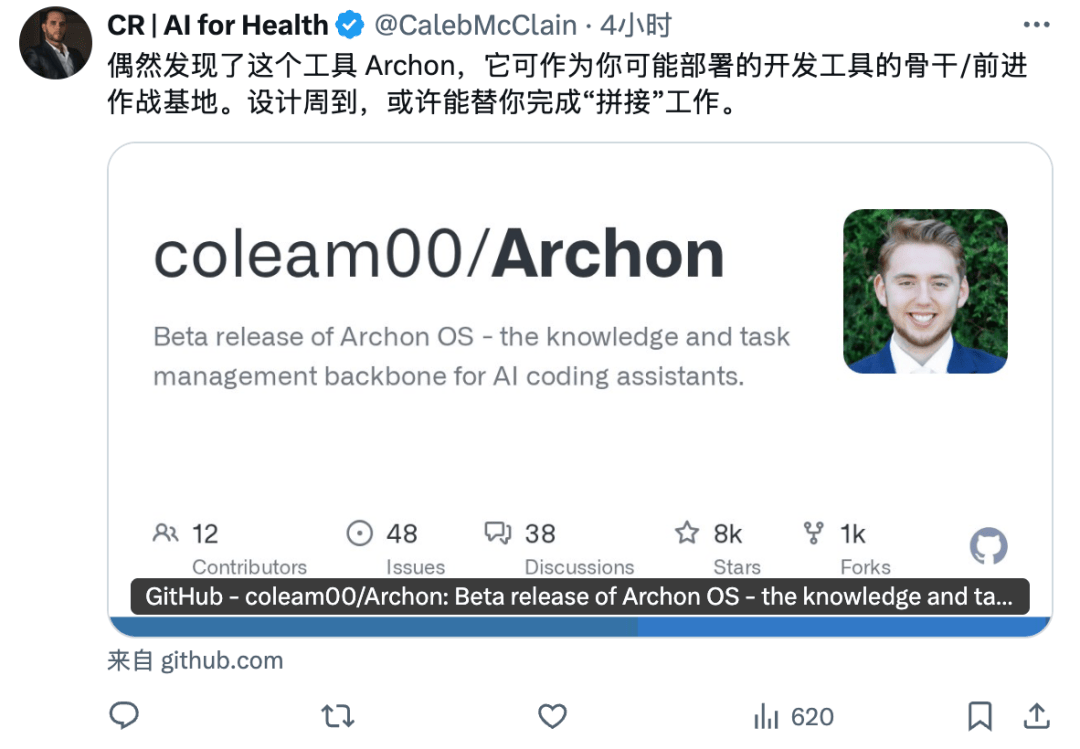This screenshot has width=1080, height=749.
Task: Click the repo owner's avatar in card
Action: [925, 291]
